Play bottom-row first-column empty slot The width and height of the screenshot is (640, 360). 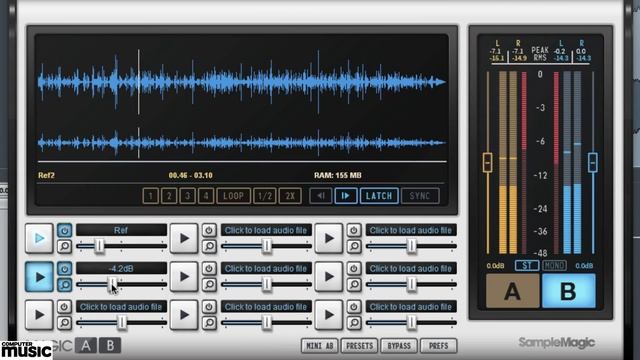pos(39,315)
